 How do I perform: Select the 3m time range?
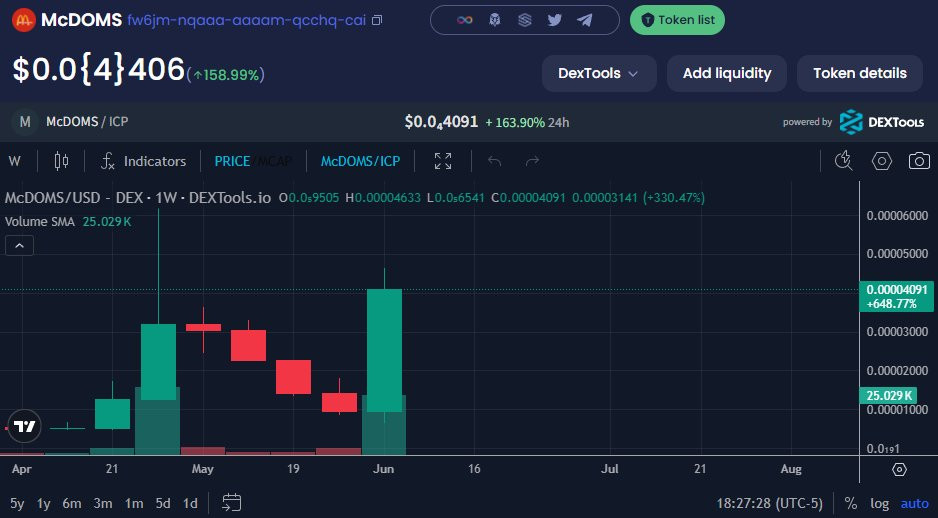point(103,504)
